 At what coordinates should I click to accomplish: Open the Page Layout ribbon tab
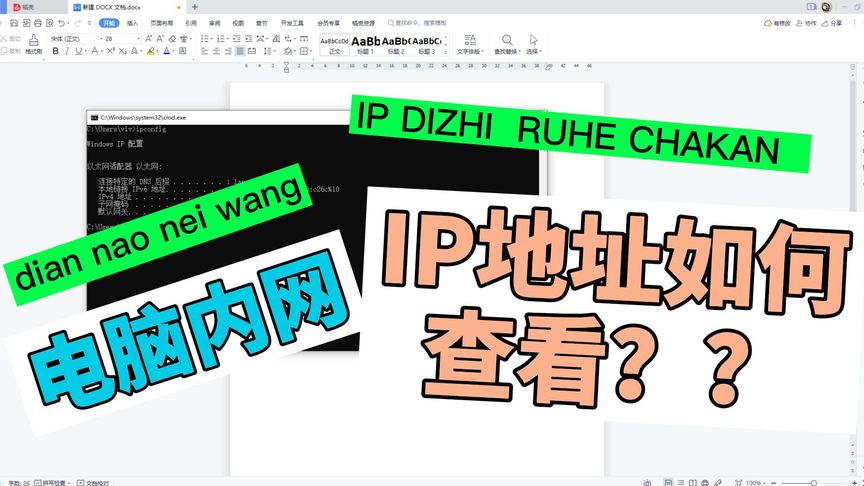point(161,23)
